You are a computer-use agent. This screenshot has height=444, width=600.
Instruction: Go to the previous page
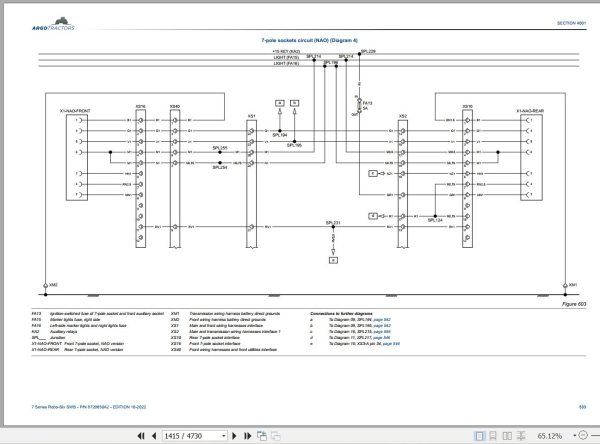coord(154,436)
